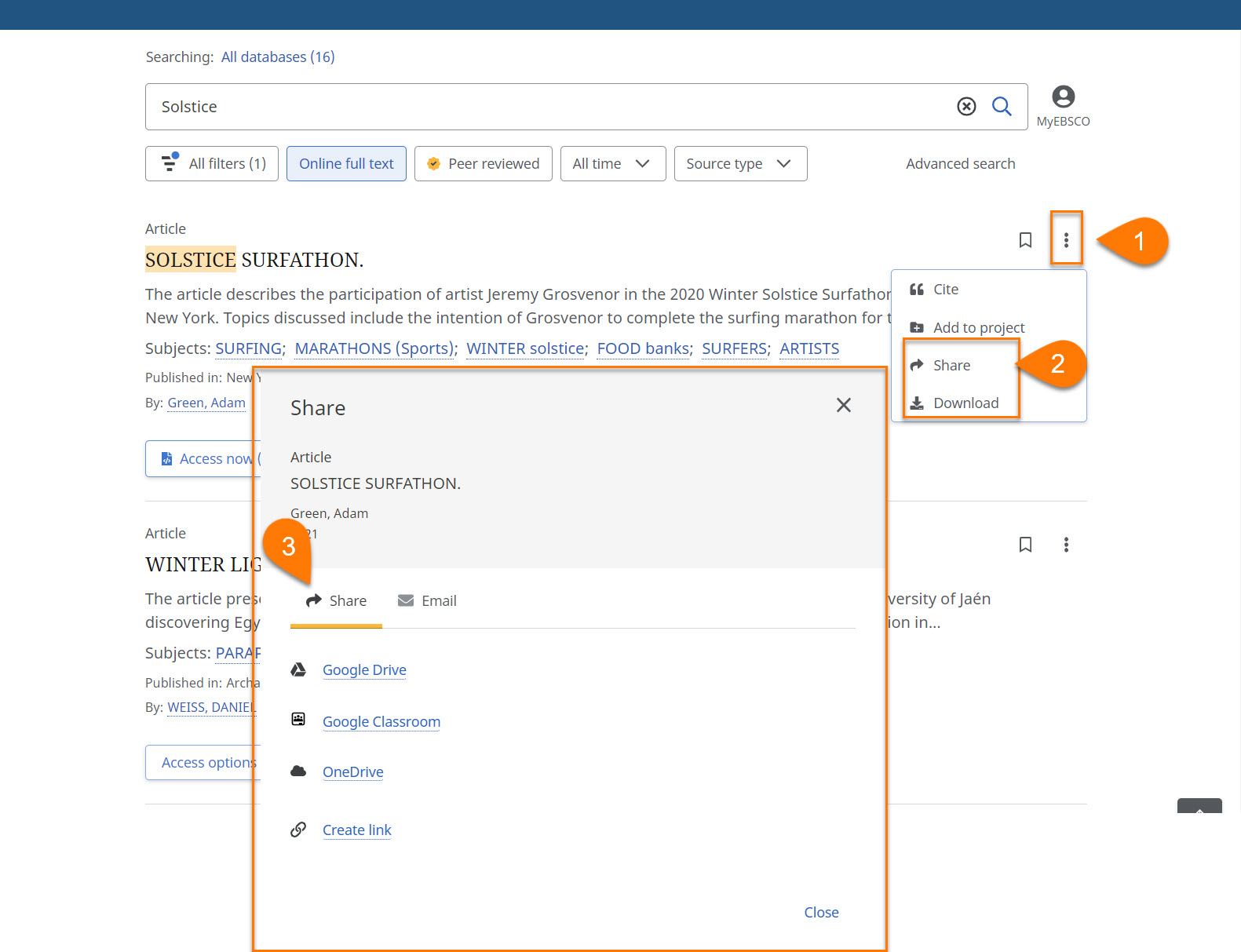This screenshot has height=952, width=1241.
Task: Open the OneDrive link
Action: click(x=353, y=771)
